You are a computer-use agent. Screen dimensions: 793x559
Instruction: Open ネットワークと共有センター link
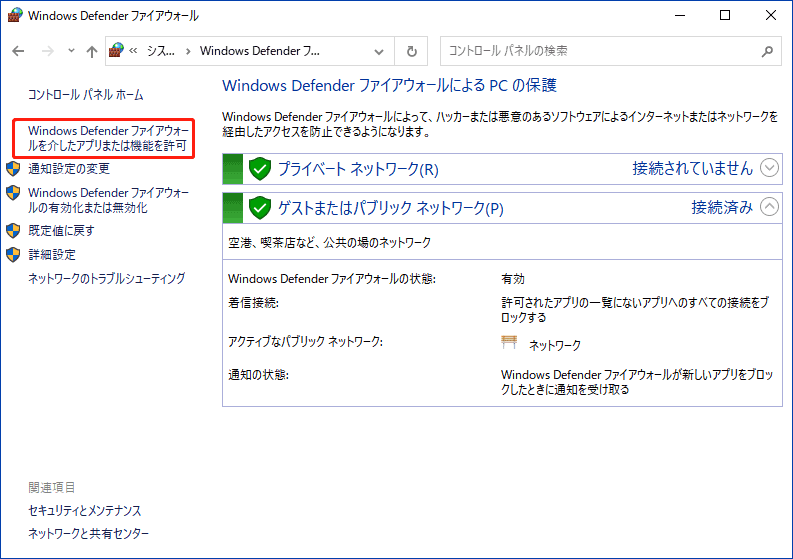88,533
